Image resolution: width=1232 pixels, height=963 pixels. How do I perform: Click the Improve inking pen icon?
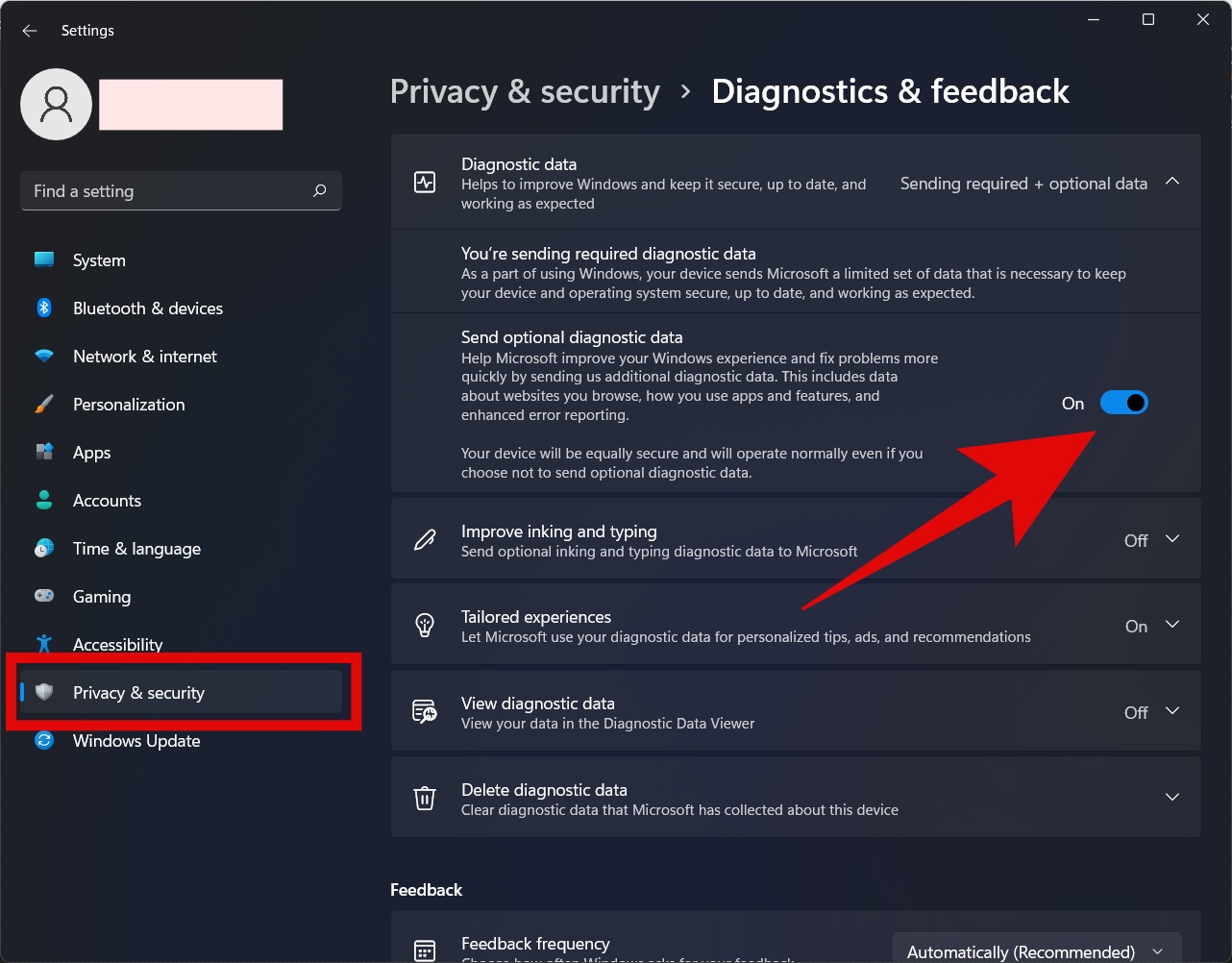coord(425,539)
